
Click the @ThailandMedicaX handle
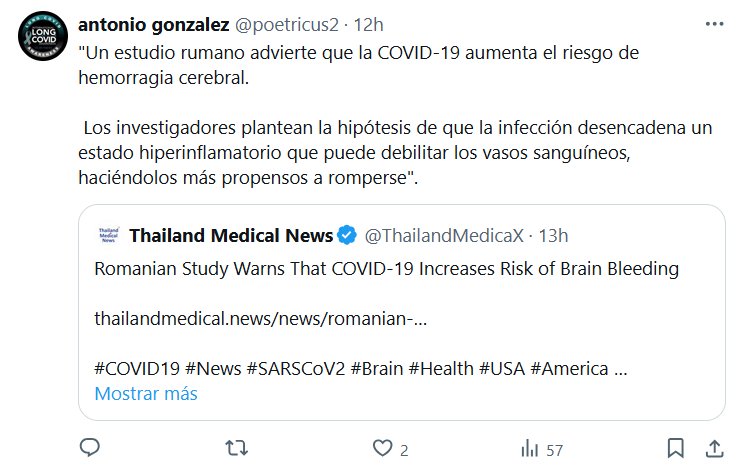click(x=444, y=236)
